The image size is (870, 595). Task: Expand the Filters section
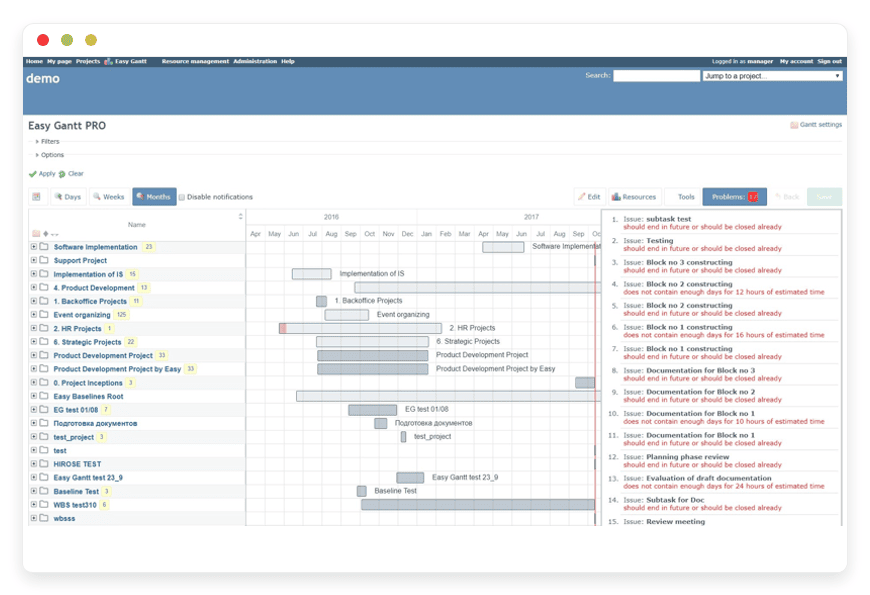[x=47, y=142]
